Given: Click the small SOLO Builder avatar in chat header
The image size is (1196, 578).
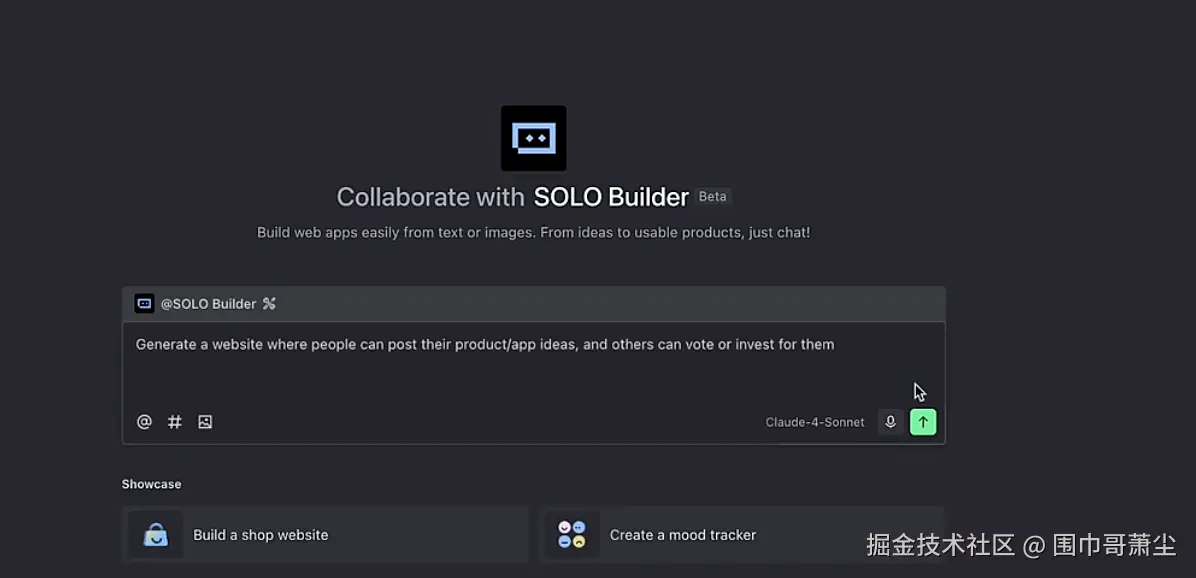Looking at the screenshot, I should pos(144,303).
